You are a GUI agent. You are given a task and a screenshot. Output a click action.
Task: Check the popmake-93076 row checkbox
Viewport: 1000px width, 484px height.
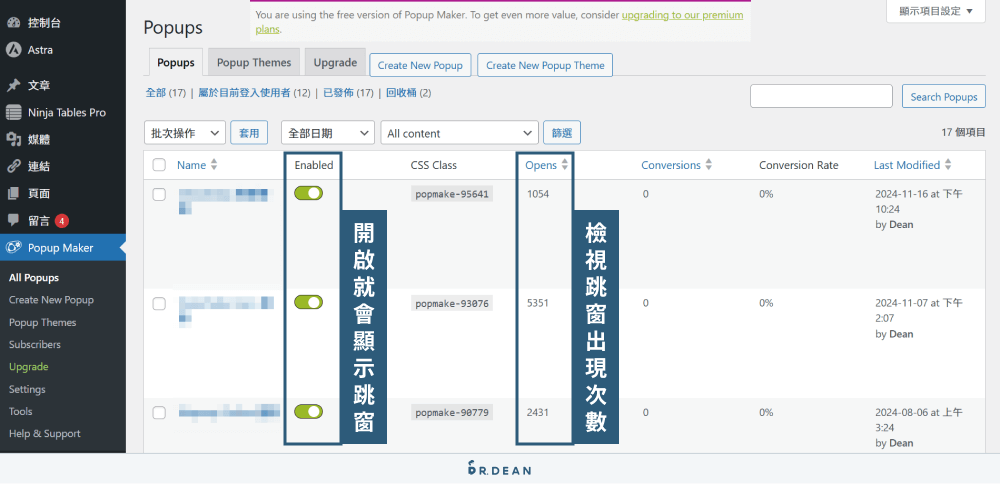[x=159, y=304]
